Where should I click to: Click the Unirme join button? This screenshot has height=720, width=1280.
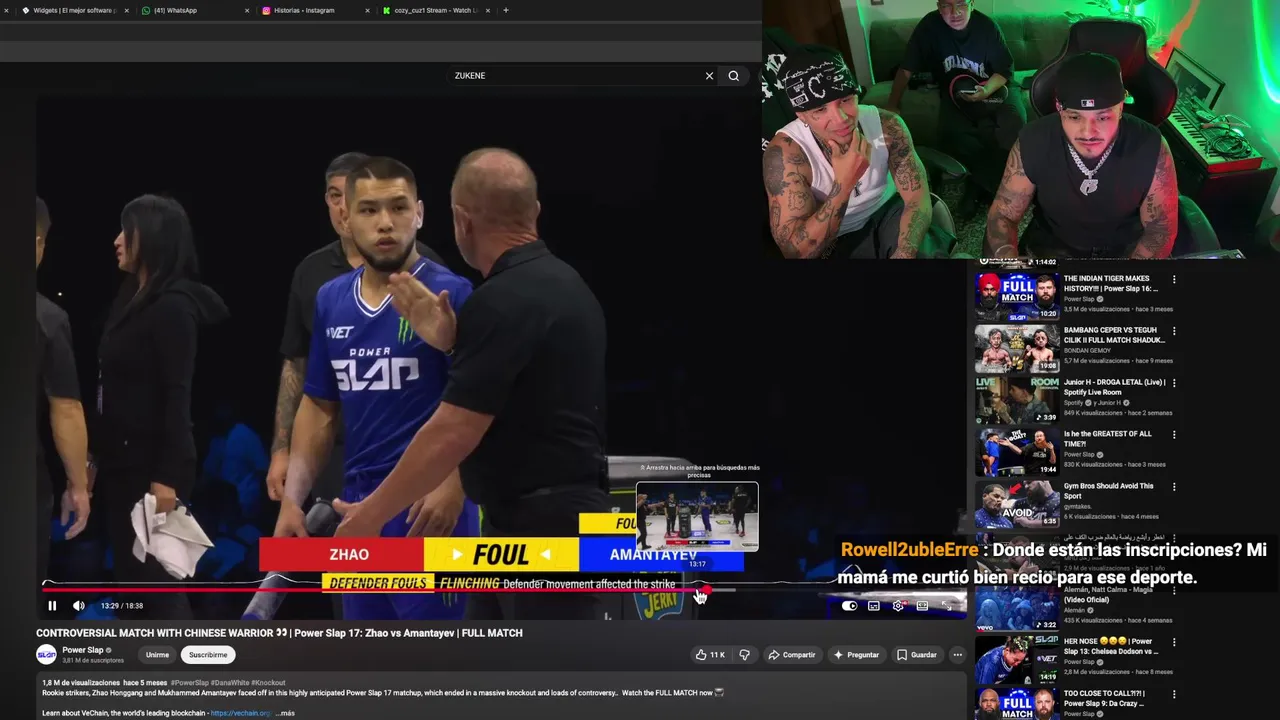[157, 655]
